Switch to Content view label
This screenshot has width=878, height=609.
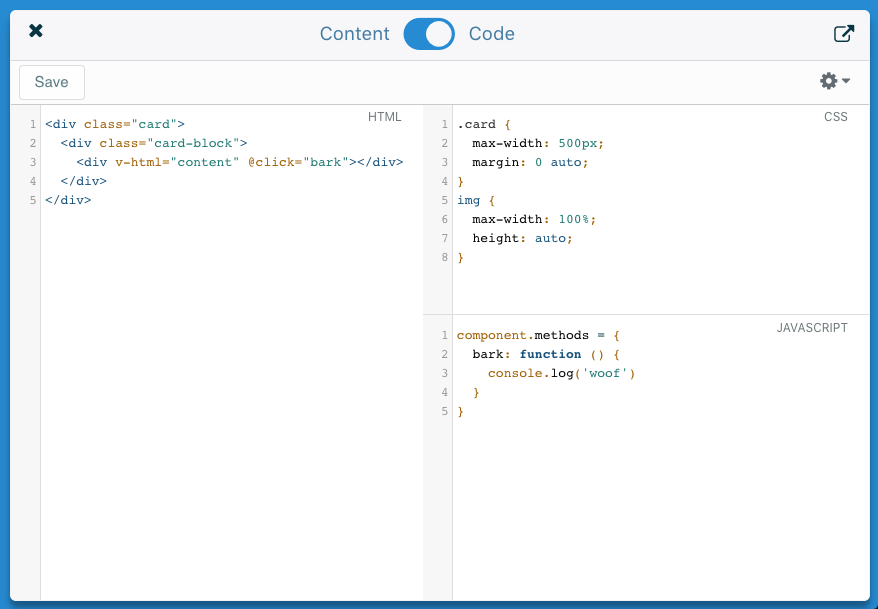354,34
